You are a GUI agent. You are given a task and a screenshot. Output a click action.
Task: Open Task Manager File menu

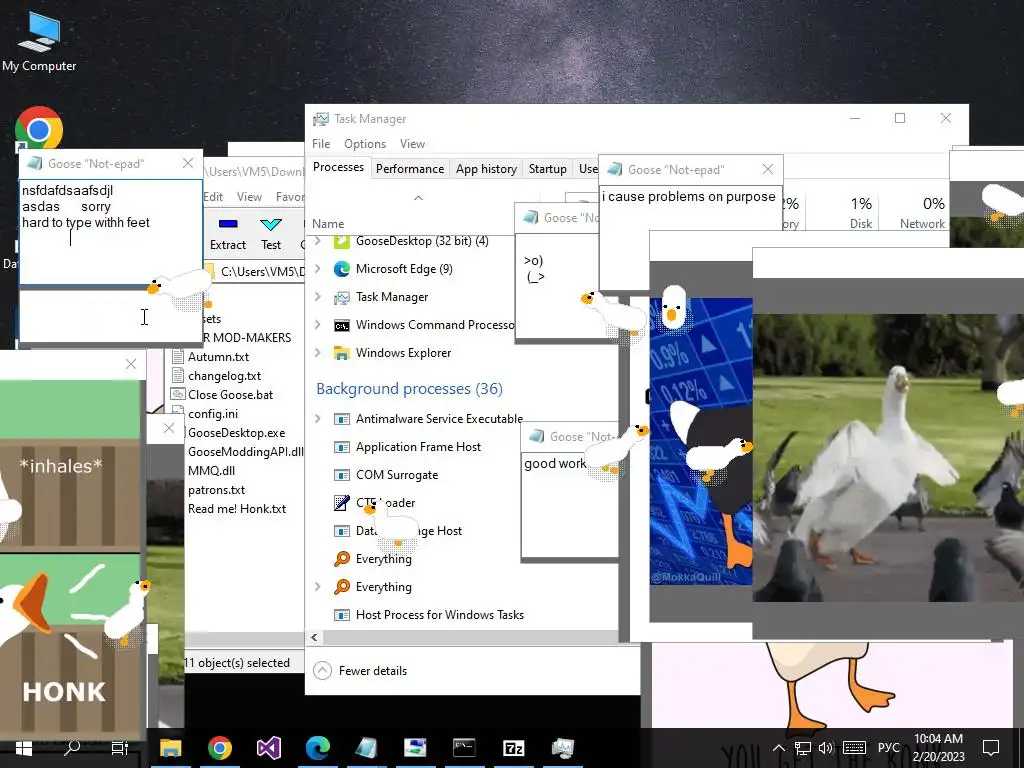tap(321, 144)
